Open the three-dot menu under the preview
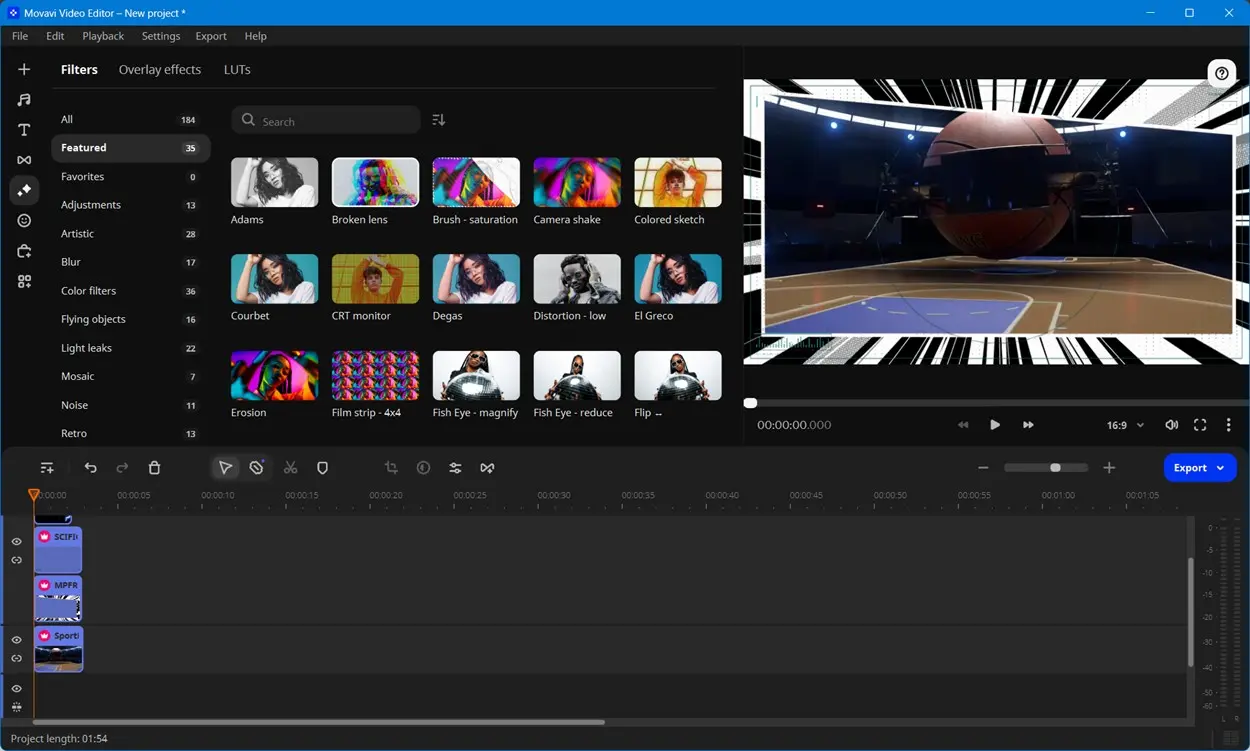The height and width of the screenshot is (751, 1250). (x=1228, y=424)
